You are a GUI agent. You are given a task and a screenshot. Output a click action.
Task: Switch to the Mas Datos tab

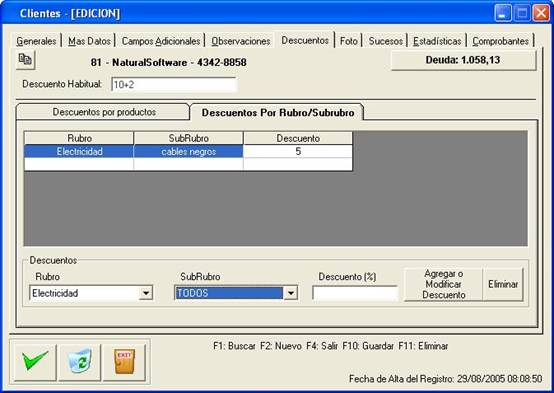[x=89, y=41]
